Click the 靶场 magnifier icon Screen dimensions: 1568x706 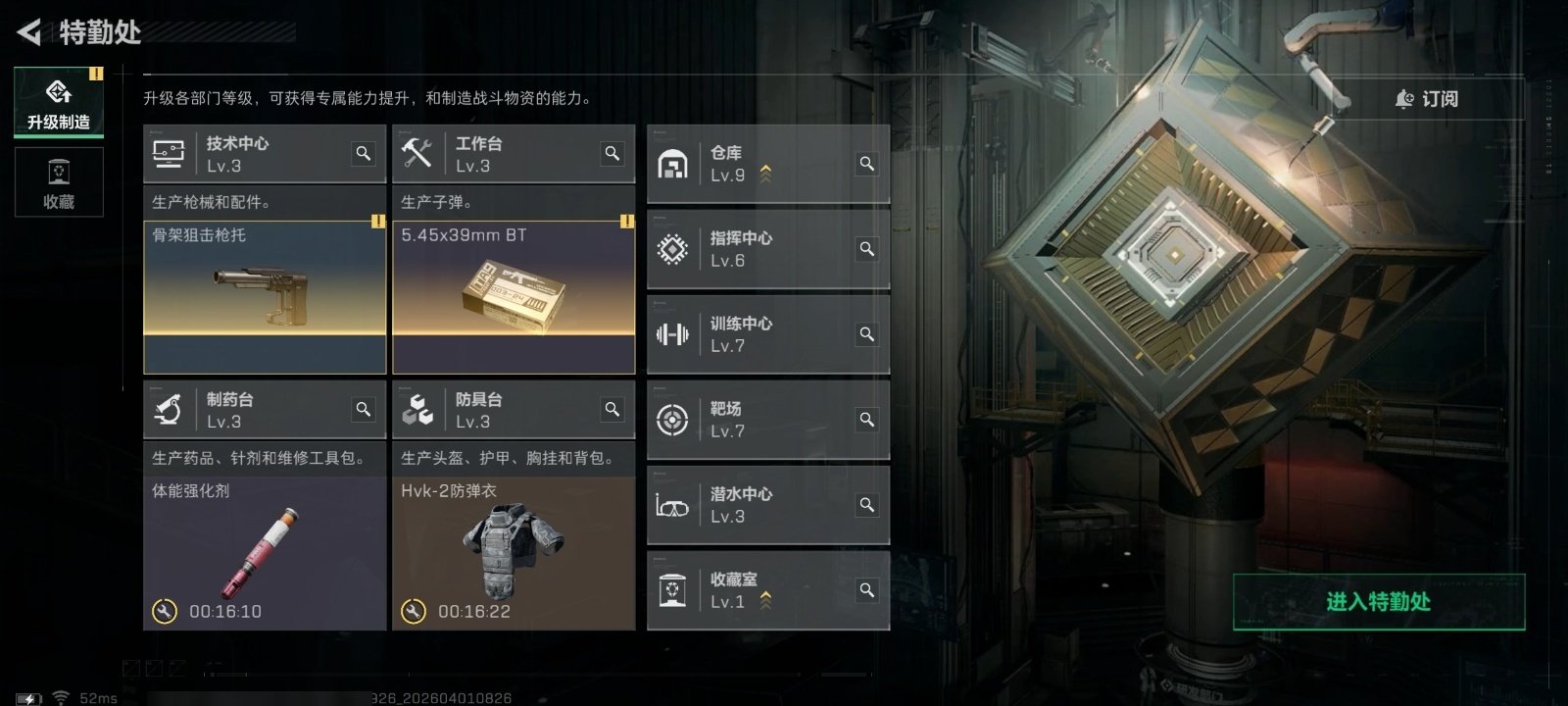[867, 420]
